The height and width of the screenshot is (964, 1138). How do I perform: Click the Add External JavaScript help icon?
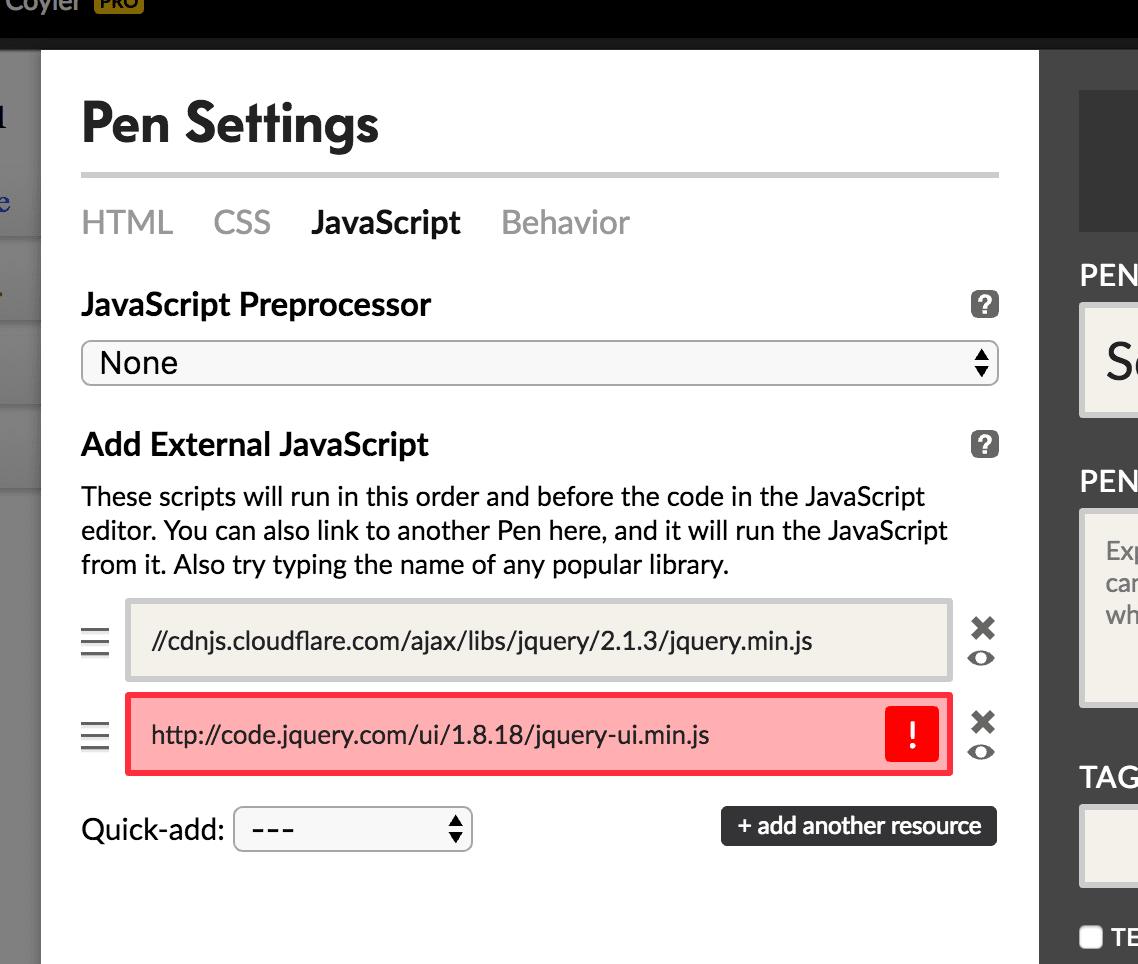tap(985, 444)
